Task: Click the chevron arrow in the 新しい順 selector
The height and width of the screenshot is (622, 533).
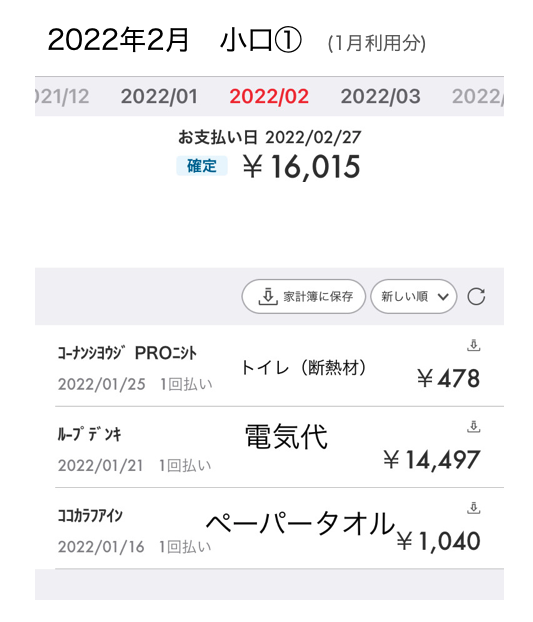Action: [x=443, y=297]
